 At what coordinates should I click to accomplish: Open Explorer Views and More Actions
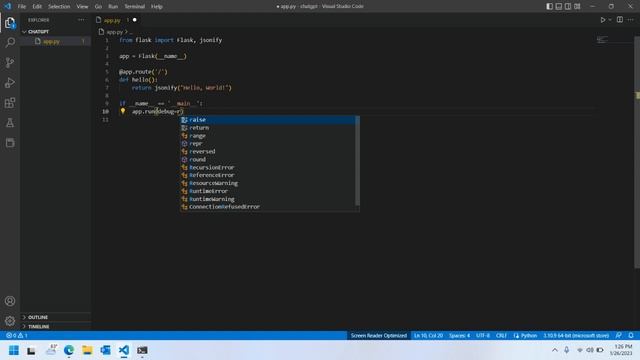click(82, 20)
